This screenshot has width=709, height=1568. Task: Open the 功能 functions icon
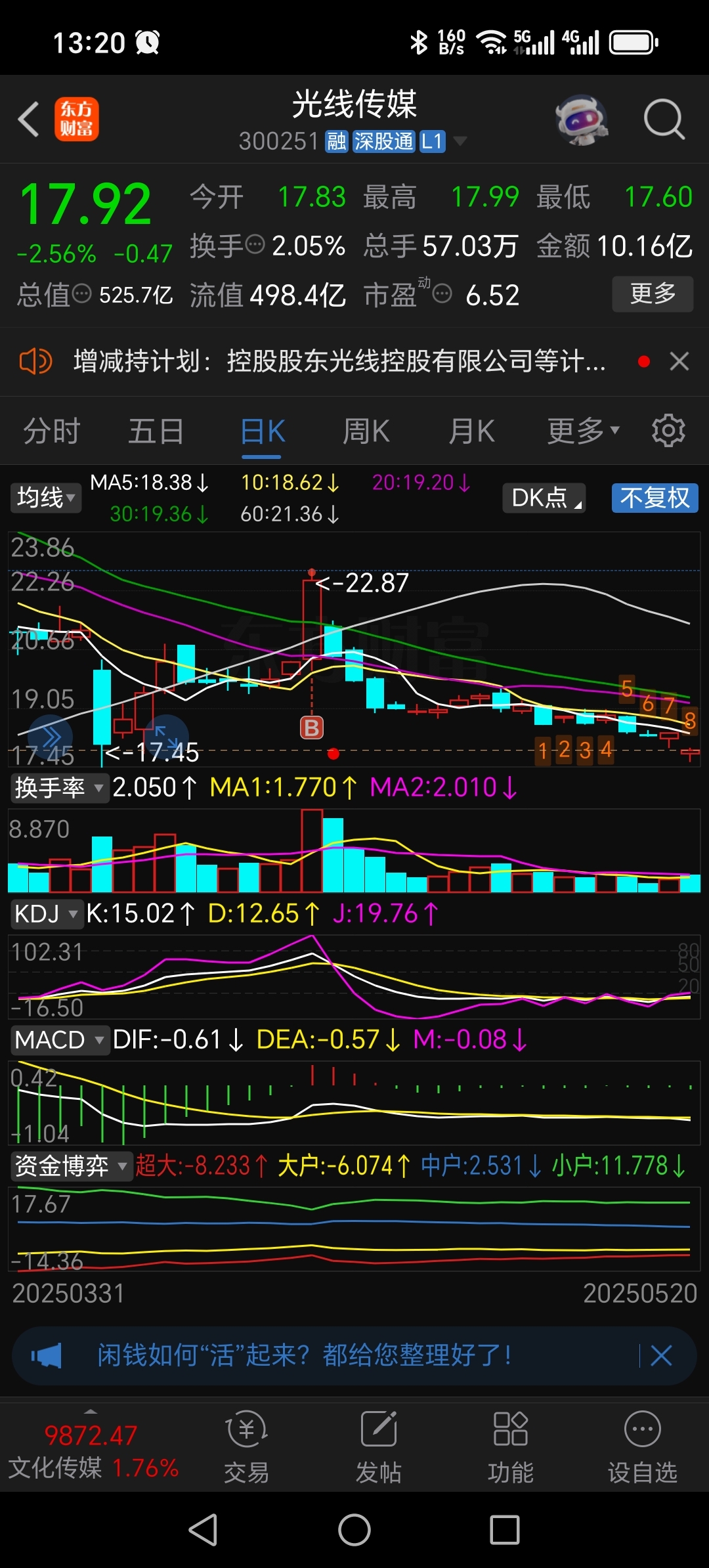point(511,1447)
